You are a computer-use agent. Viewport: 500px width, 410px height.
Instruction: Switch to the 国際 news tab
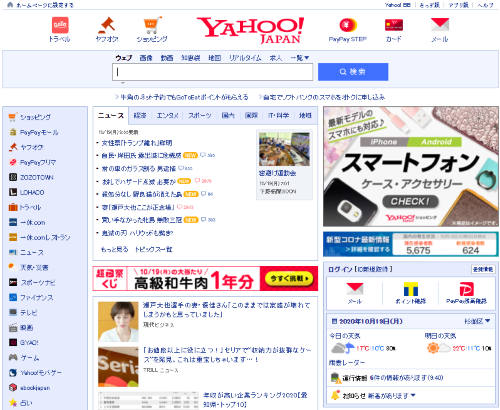click(x=251, y=116)
